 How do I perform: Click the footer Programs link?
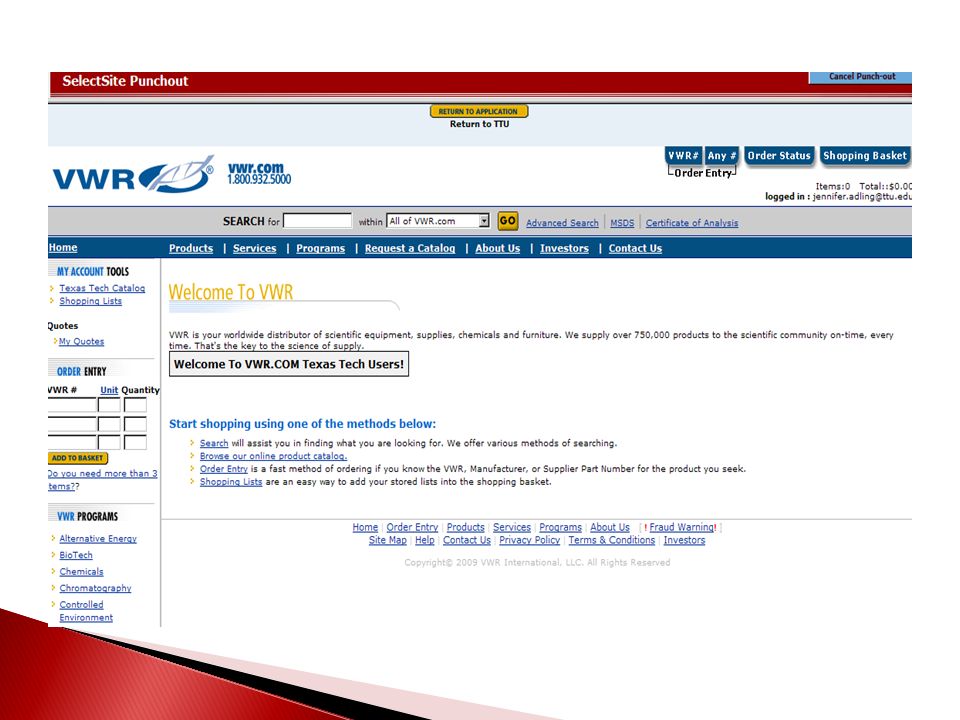560,527
